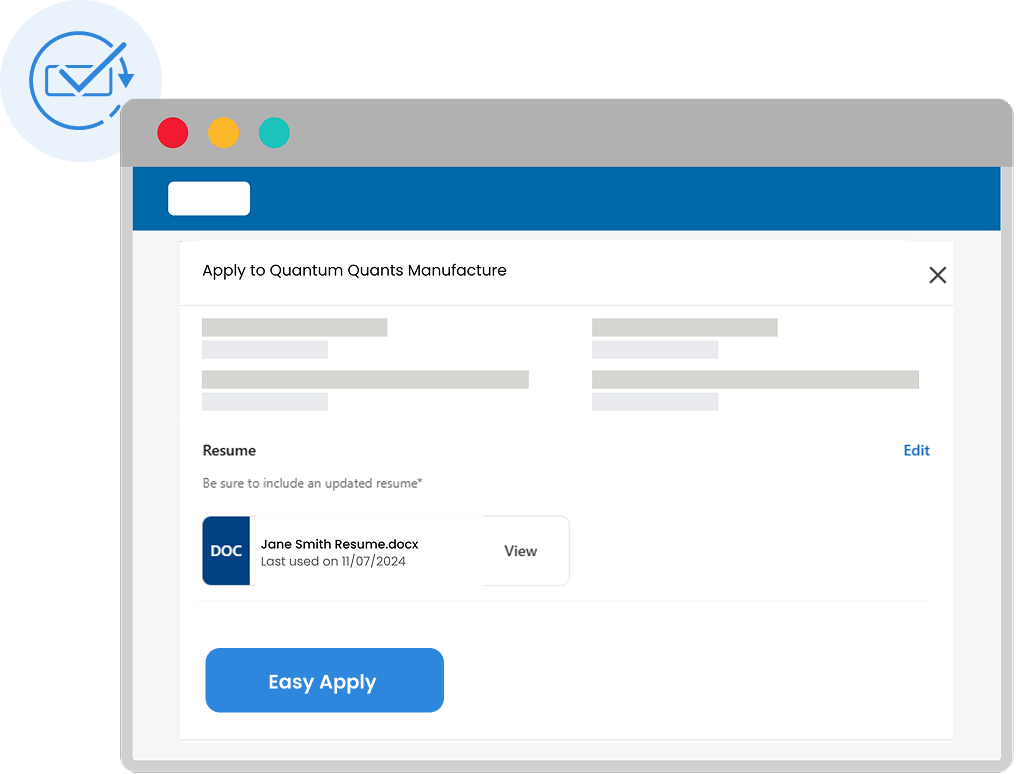Image resolution: width=1018 pixels, height=774 pixels.
Task: Click the Resume section header
Action: (x=229, y=450)
